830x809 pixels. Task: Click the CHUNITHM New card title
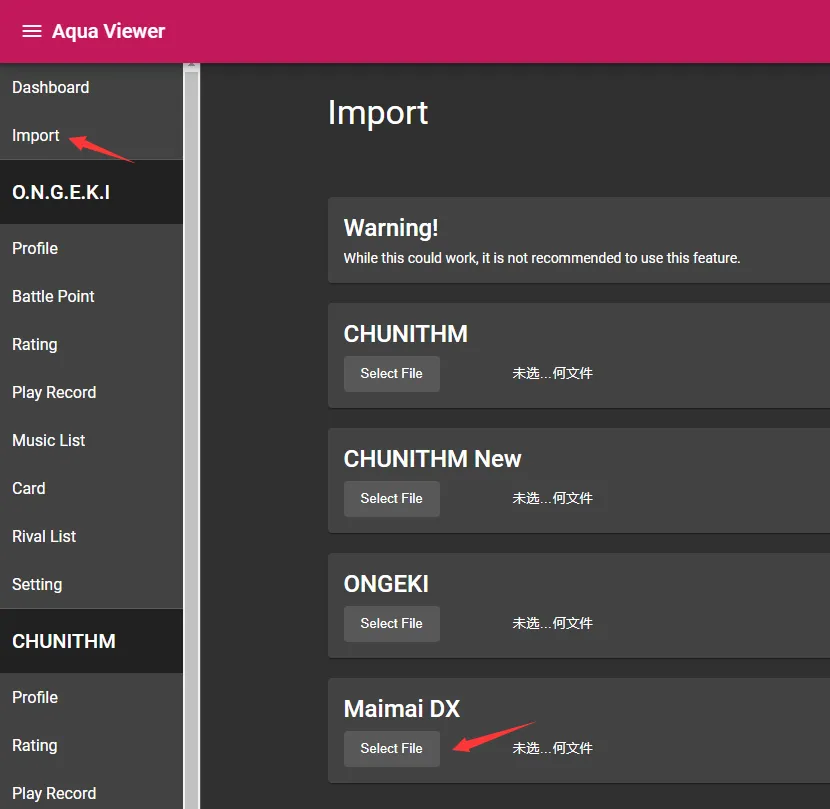(432, 459)
